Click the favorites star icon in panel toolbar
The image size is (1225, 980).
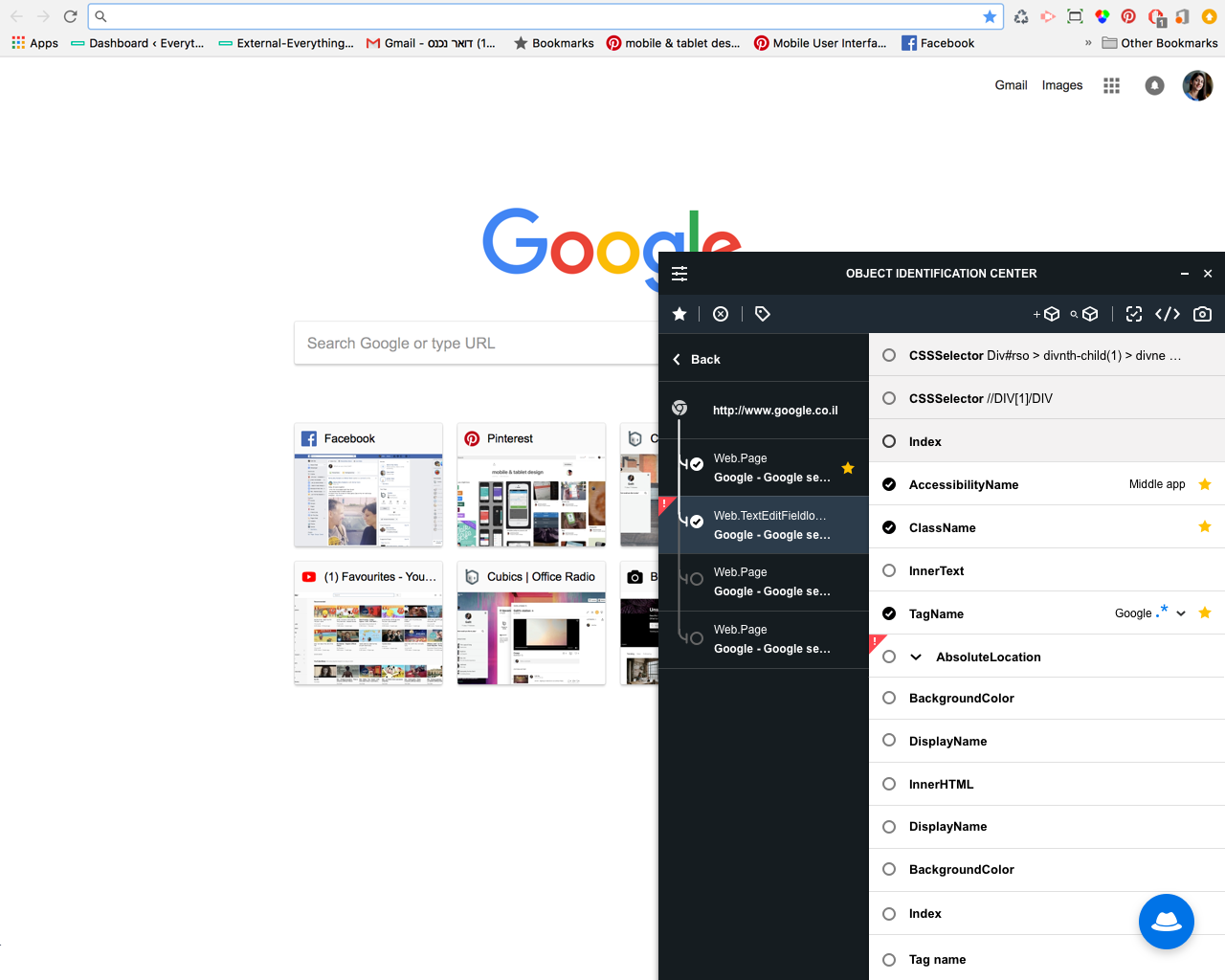point(679,314)
